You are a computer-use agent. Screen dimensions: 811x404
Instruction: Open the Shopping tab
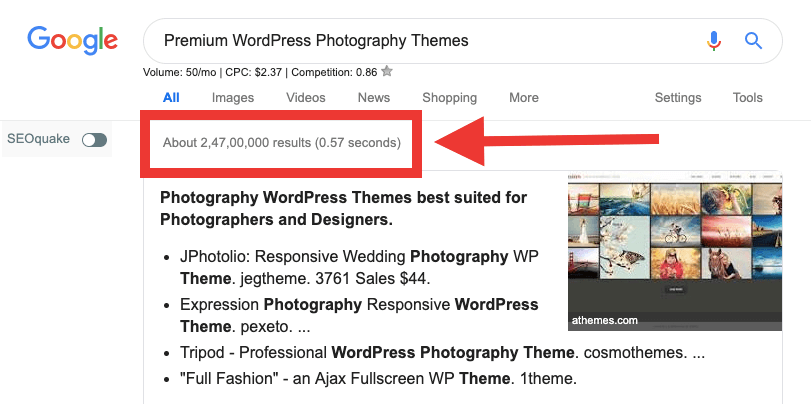449,98
